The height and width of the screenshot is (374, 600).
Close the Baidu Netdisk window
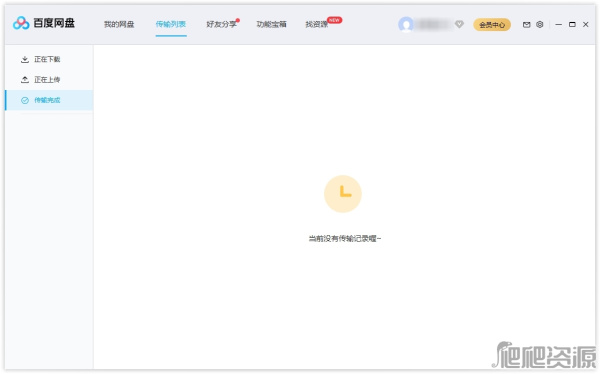[585, 24]
